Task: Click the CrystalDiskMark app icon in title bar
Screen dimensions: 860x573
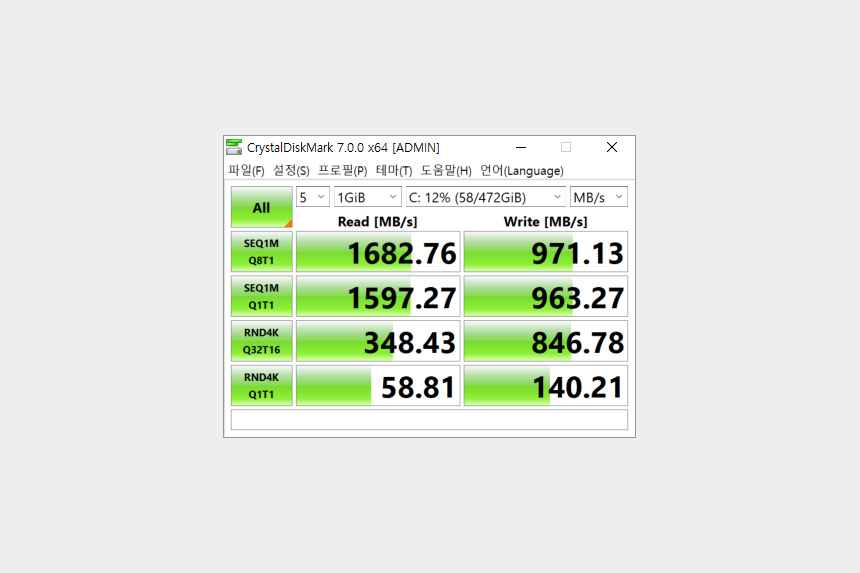Action: pyautogui.click(x=234, y=147)
